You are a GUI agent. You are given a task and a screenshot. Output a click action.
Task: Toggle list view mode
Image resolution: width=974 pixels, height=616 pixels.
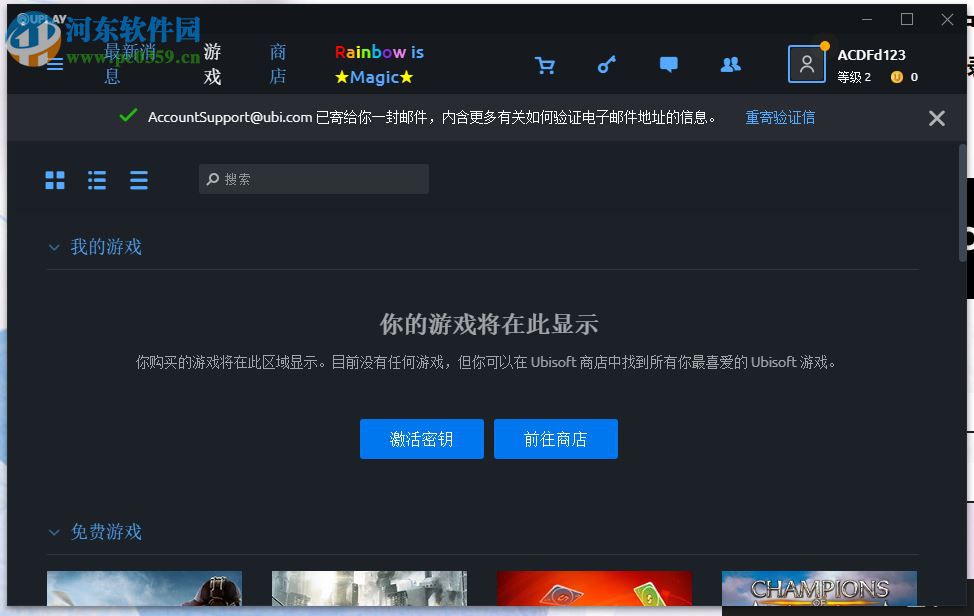pos(96,180)
